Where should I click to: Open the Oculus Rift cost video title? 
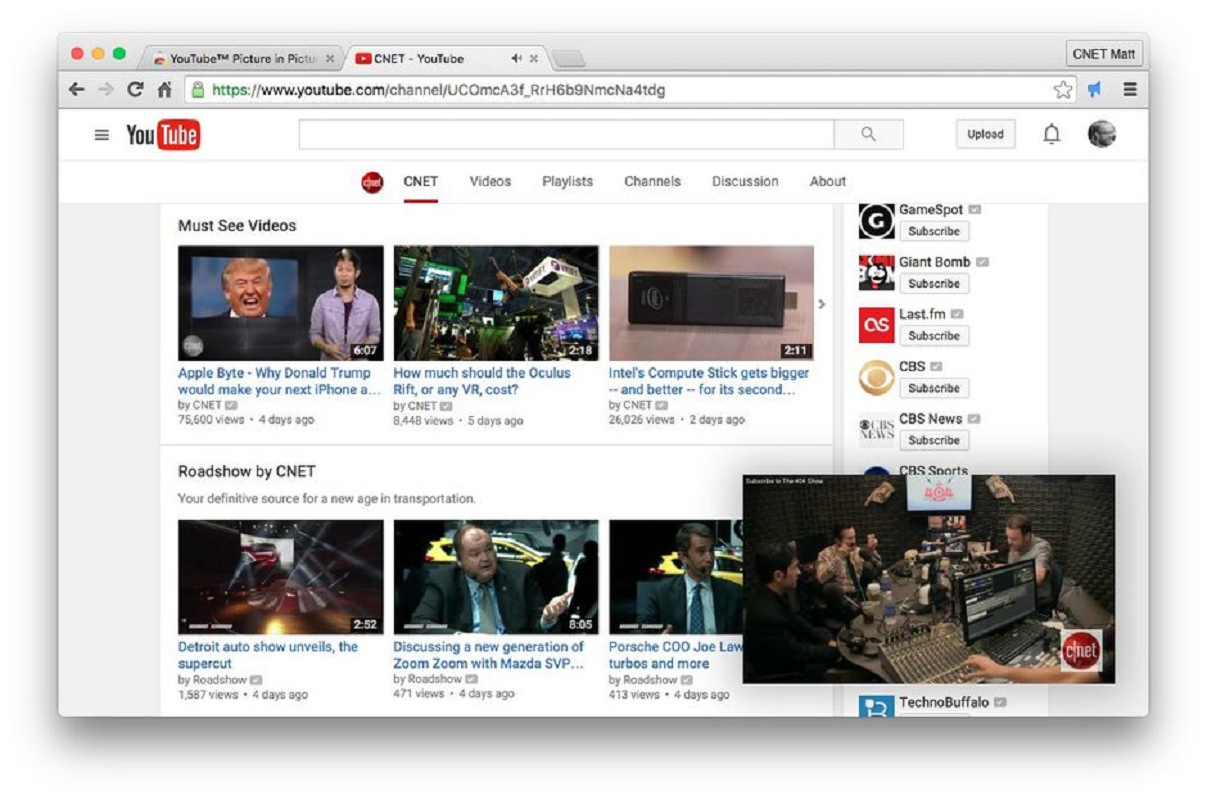[482, 381]
